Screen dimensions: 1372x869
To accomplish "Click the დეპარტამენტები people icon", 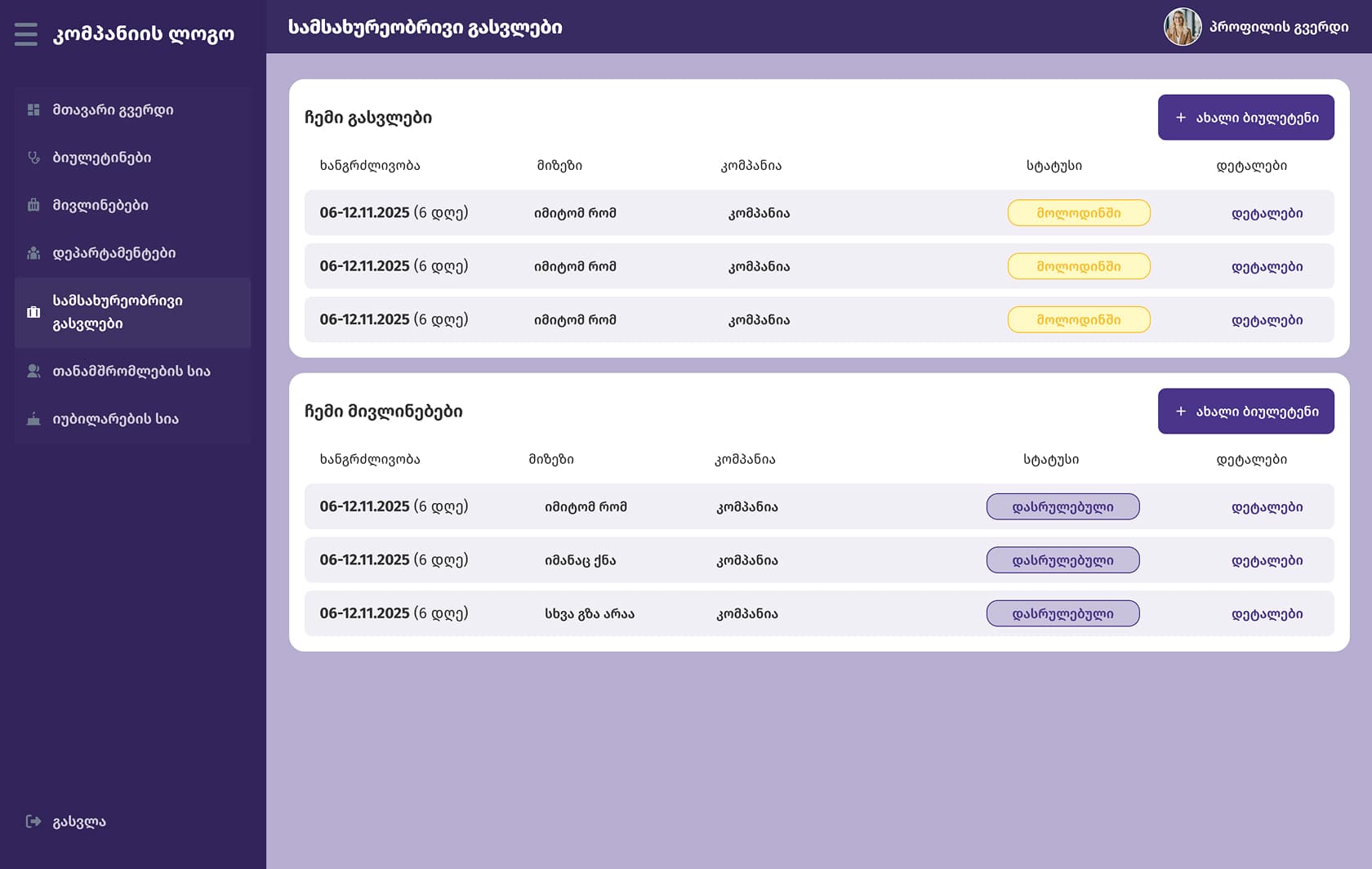I will (33, 253).
